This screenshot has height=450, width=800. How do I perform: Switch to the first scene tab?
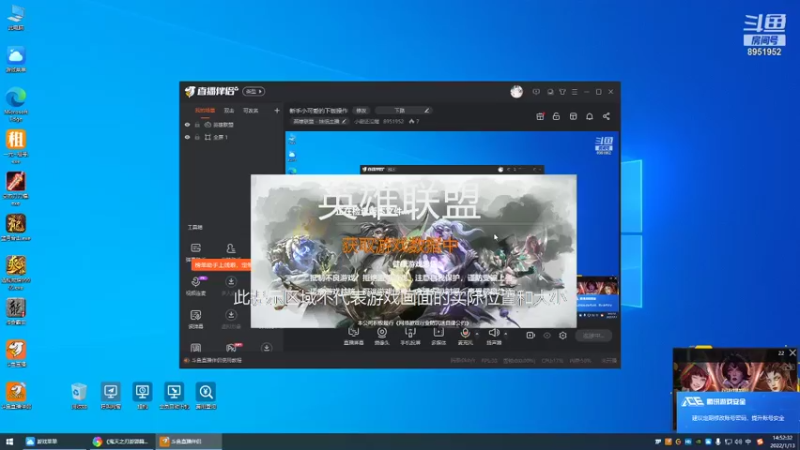coord(205,110)
